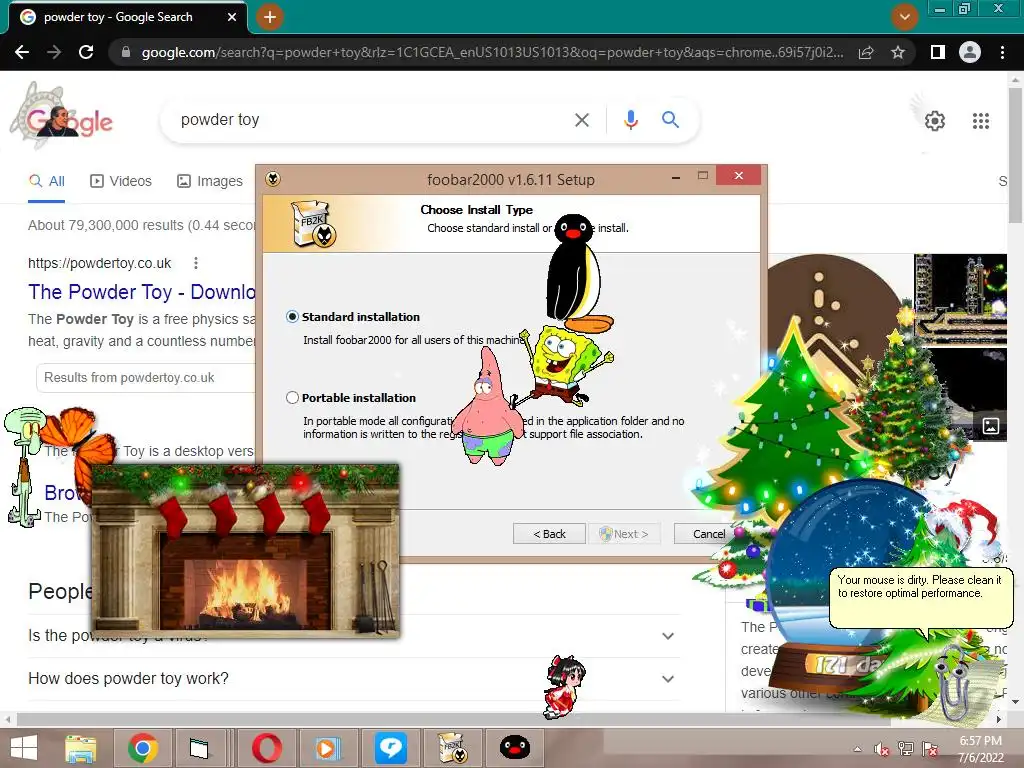Open the Windows Start button
The width and height of the screenshot is (1024, 768).
pyautogui.click(x=24, y=748)
